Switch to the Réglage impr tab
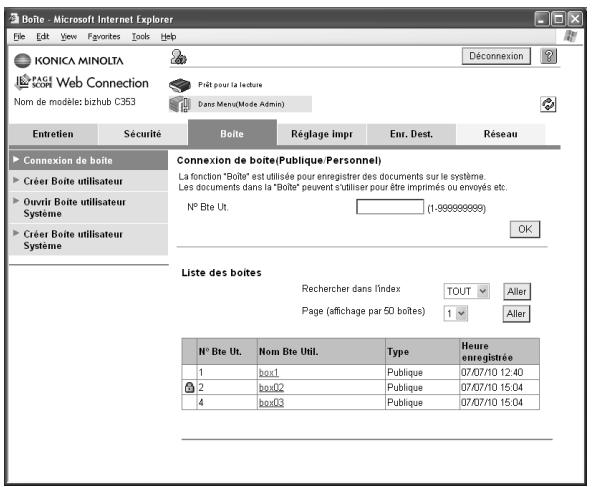This screenshot has width=592, height=487. coord(322,134)
